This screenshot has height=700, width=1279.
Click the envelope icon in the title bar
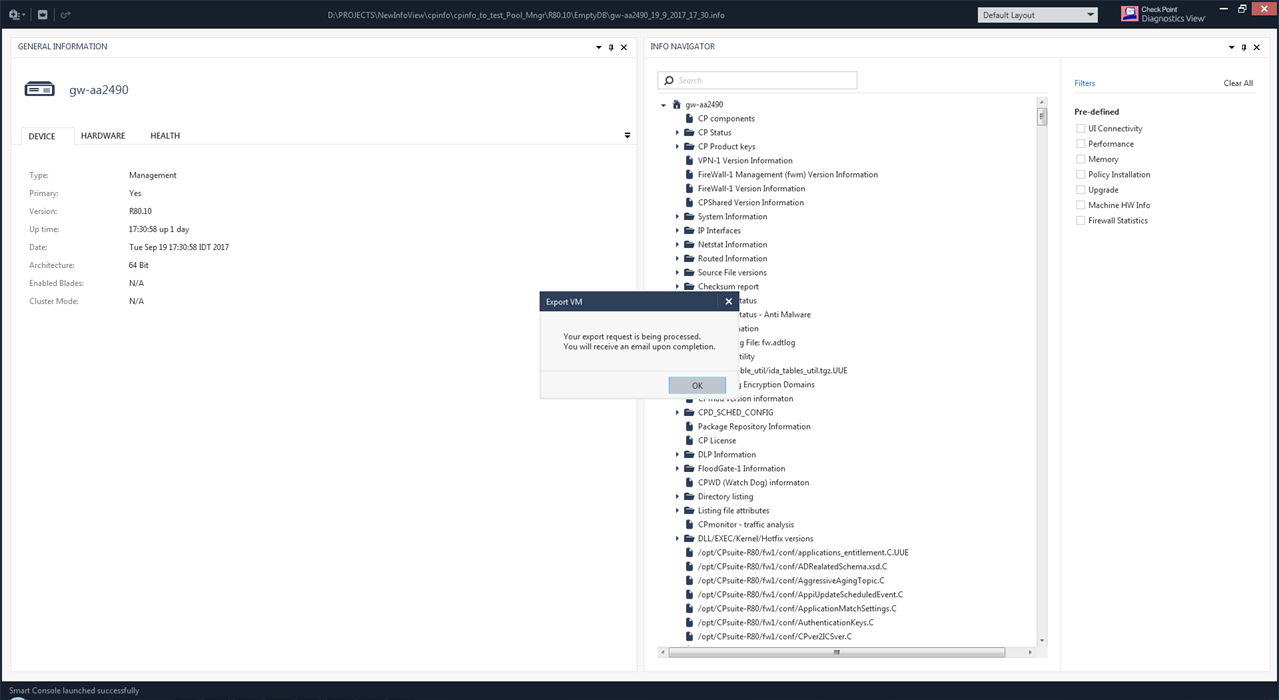(43, 15)
